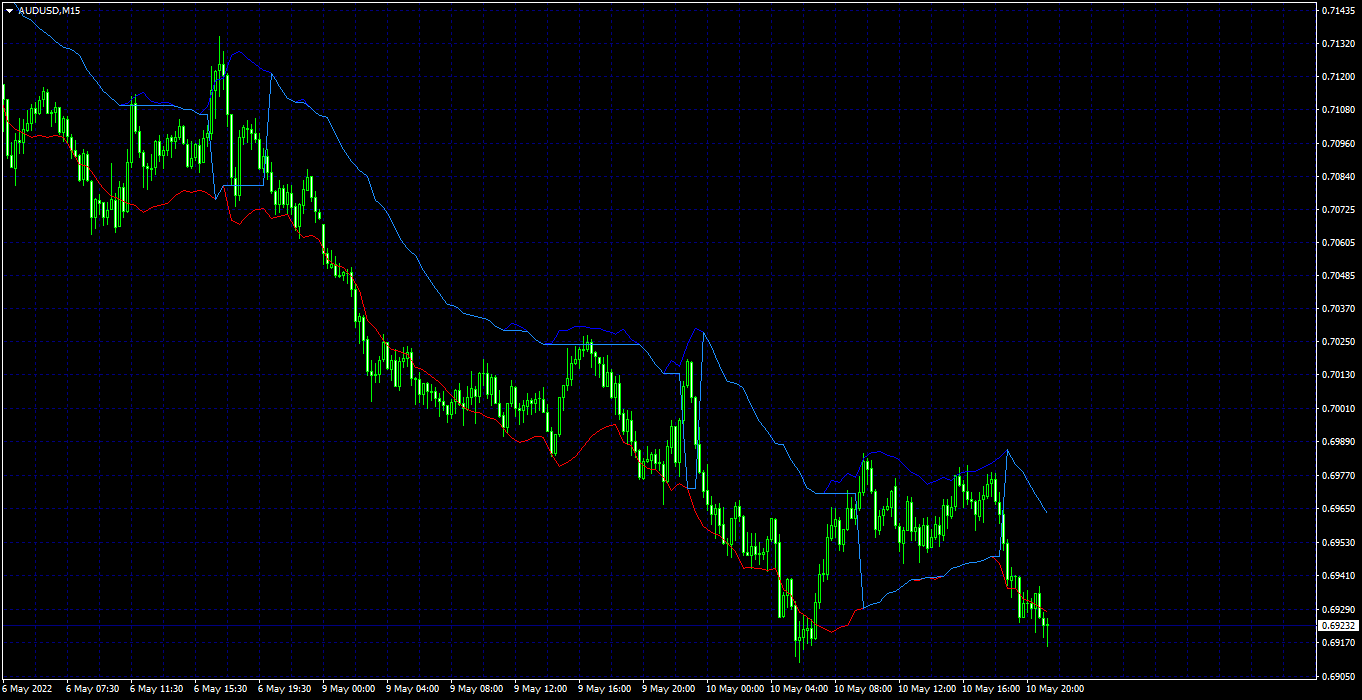Click the 10 May 00:00 time label
This screenshot has height=700, width=1362.
735,688
